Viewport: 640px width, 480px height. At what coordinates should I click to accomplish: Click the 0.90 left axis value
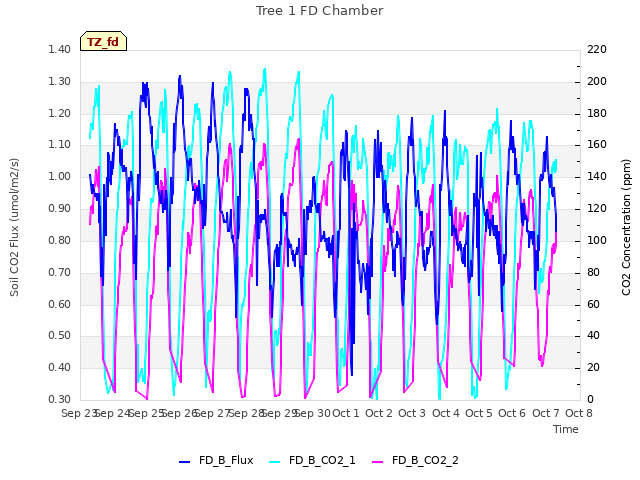point(60,209)
